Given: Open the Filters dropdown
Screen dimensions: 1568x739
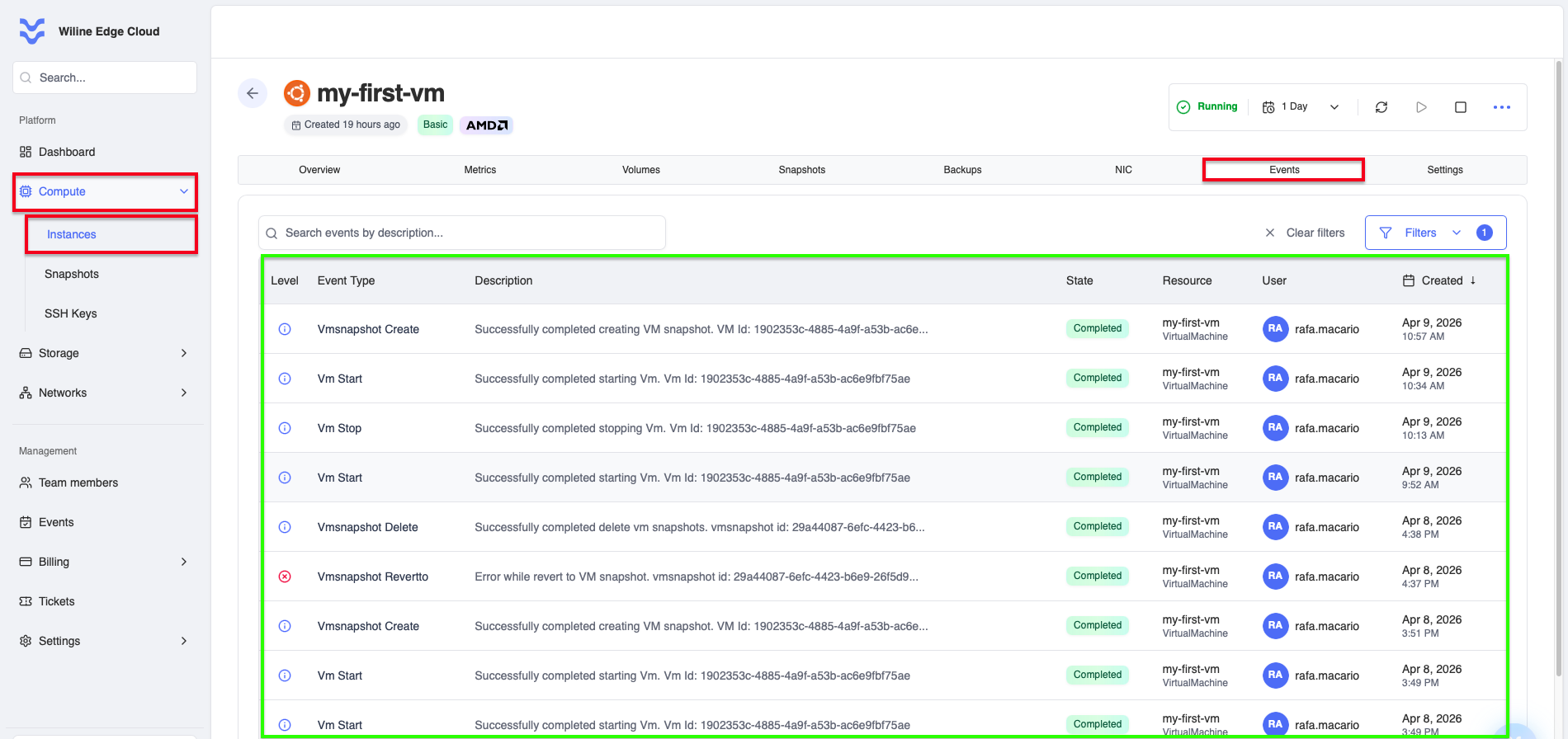Looking at the screenshot, I should point(1435,233).
